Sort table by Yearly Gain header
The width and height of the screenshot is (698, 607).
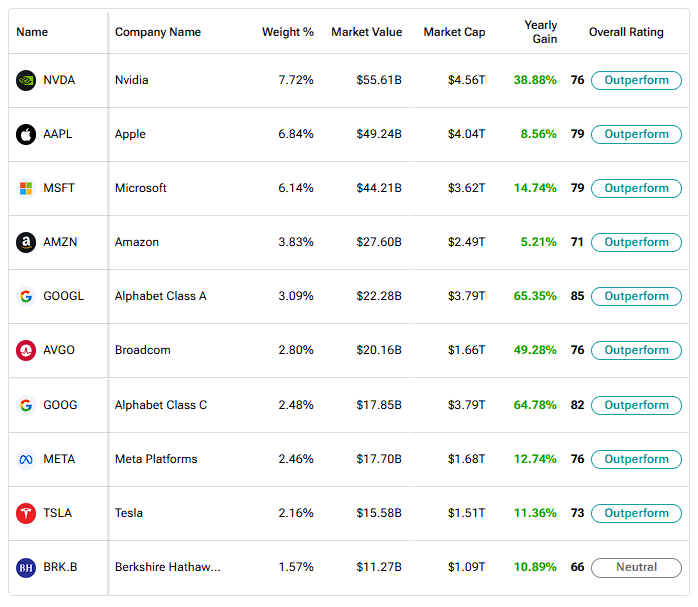(x=541, y=32)
